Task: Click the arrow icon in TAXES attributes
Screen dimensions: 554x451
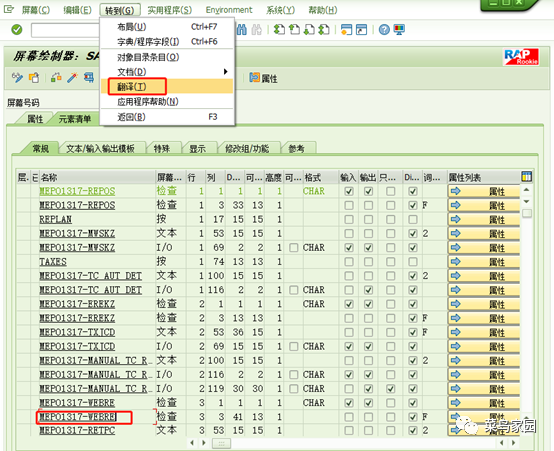Action: tap(456, 262)
